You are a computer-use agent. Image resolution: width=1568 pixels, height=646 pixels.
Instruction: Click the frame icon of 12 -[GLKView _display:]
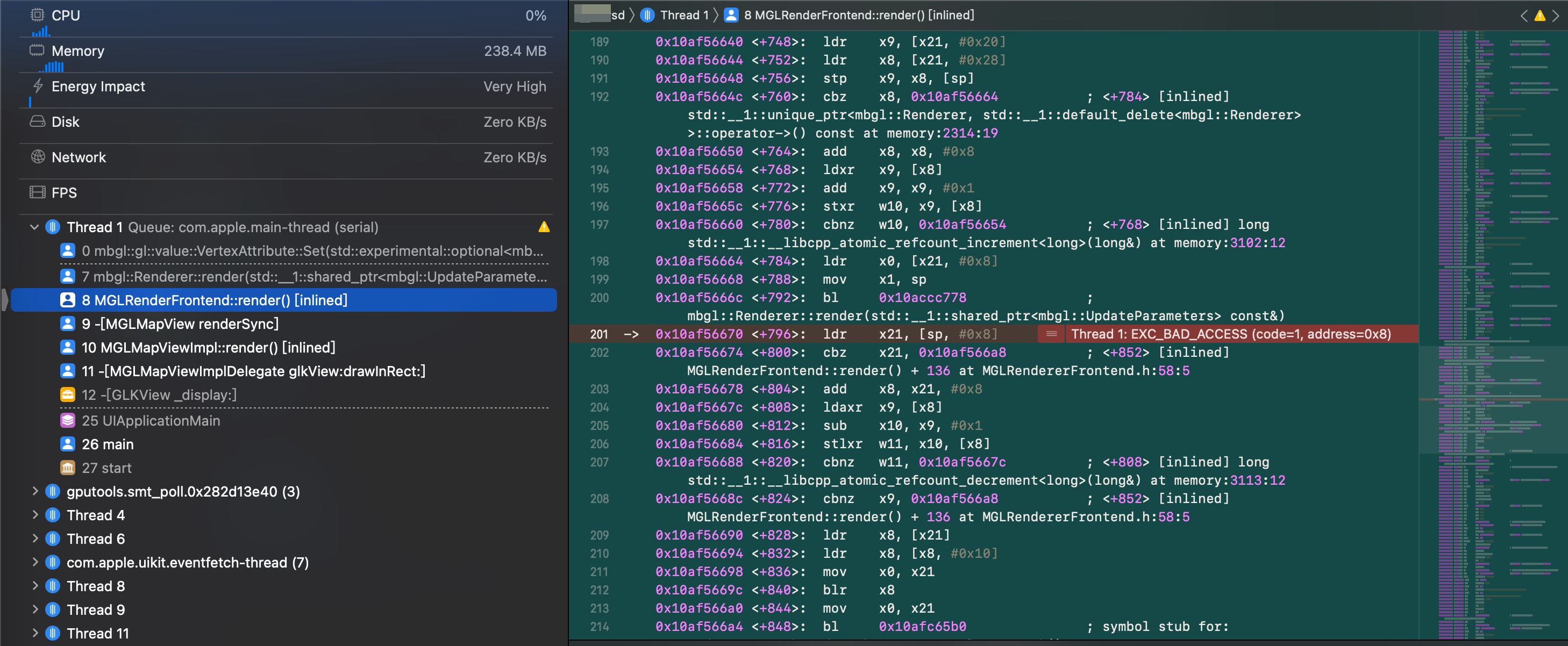click(68, 395)
